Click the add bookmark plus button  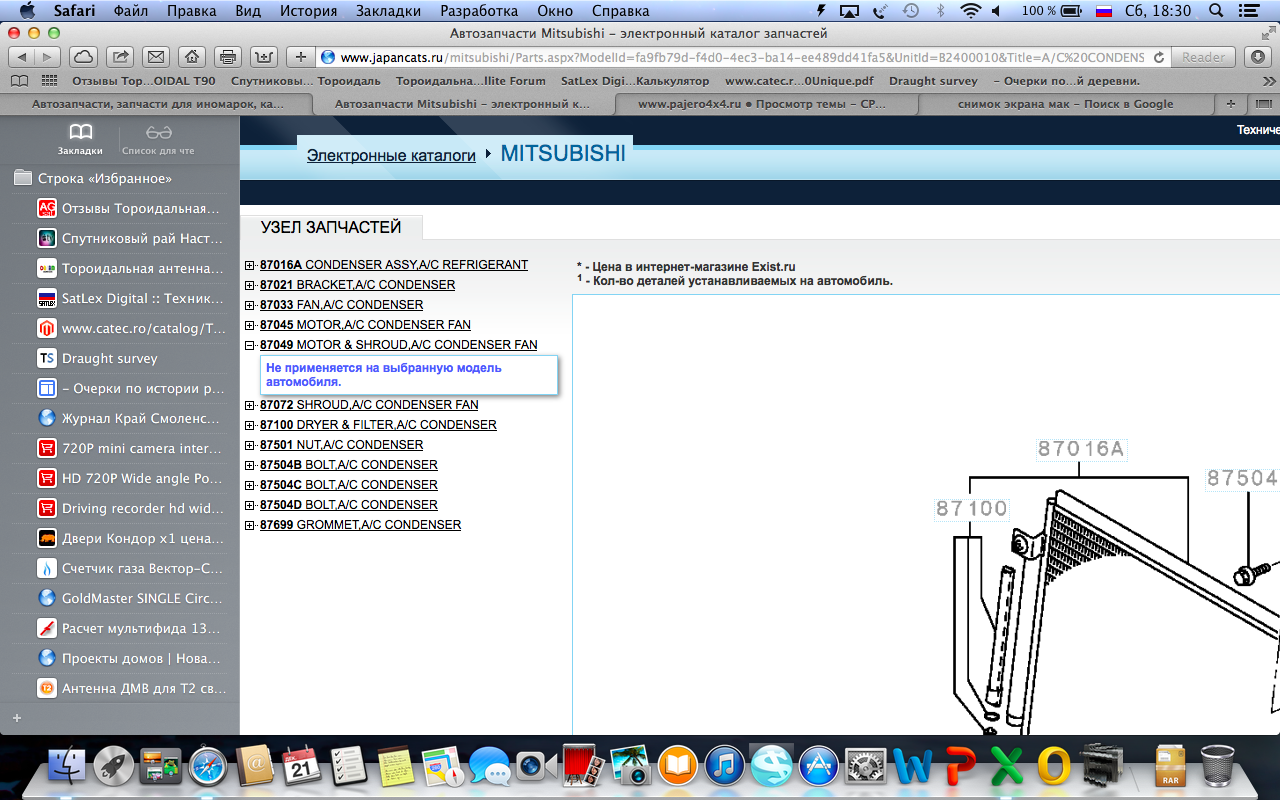point(300,57)
